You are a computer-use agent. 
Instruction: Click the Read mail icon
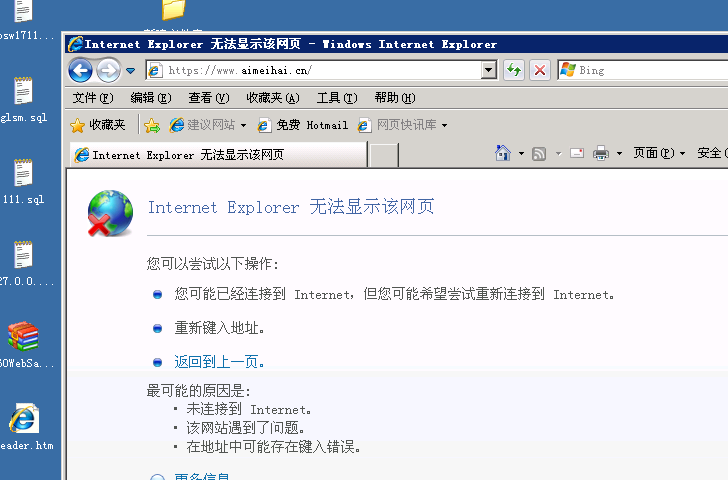[577, 153]
